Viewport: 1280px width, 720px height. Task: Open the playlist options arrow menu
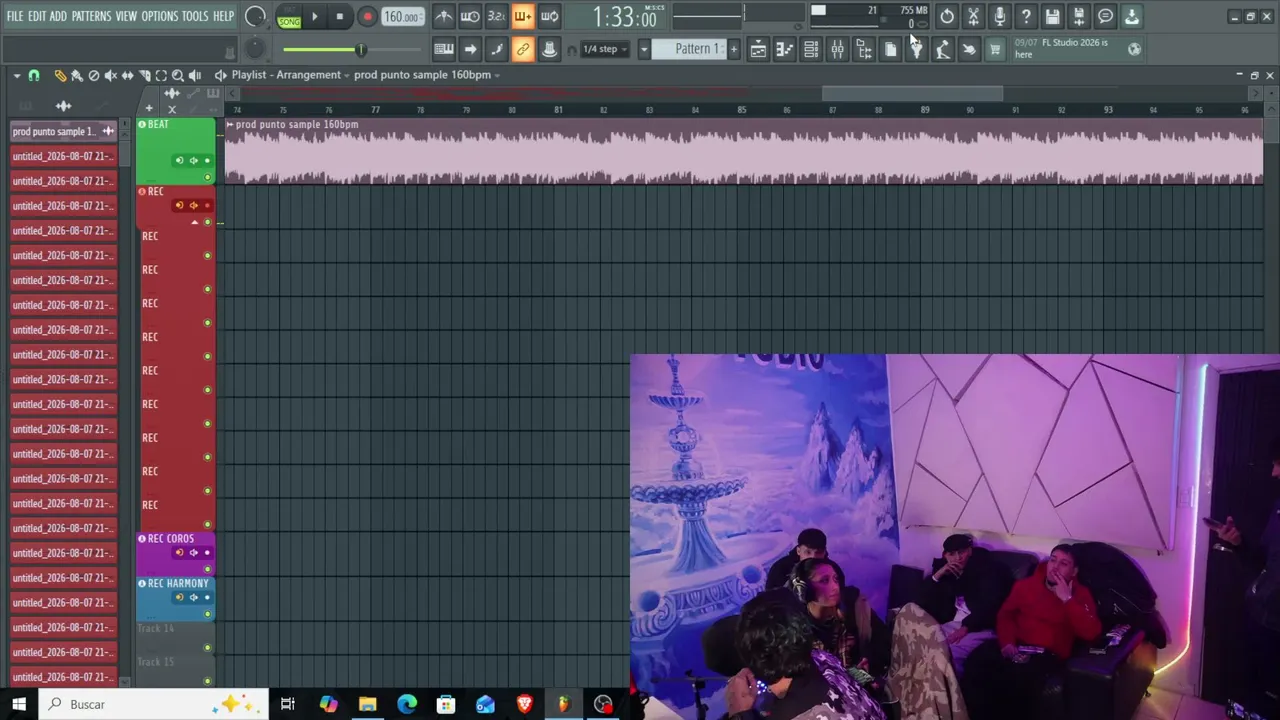point(17,75)
